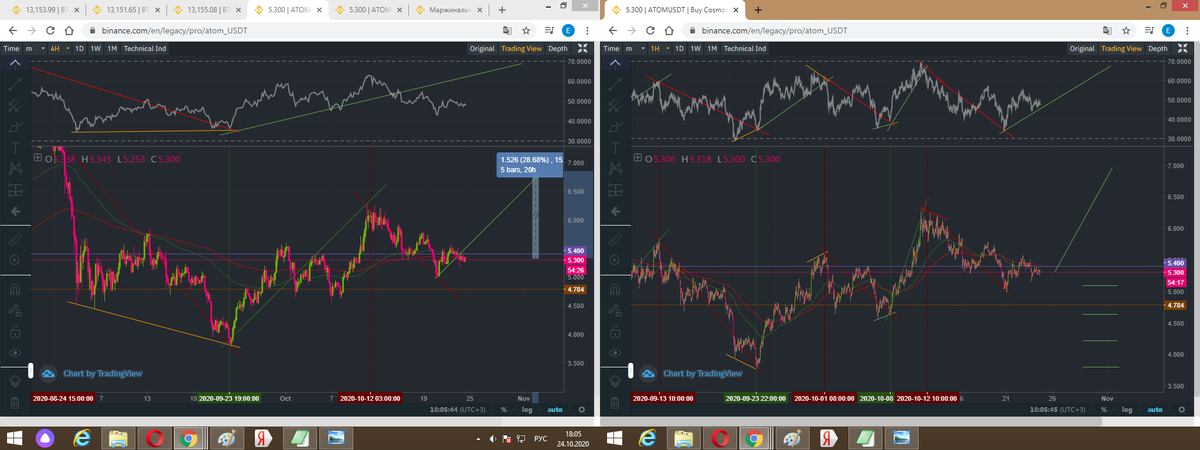This screenshot has height=450, width=1200.
Task: Select Brush tool in left chart window
Action: click(14, 127)
